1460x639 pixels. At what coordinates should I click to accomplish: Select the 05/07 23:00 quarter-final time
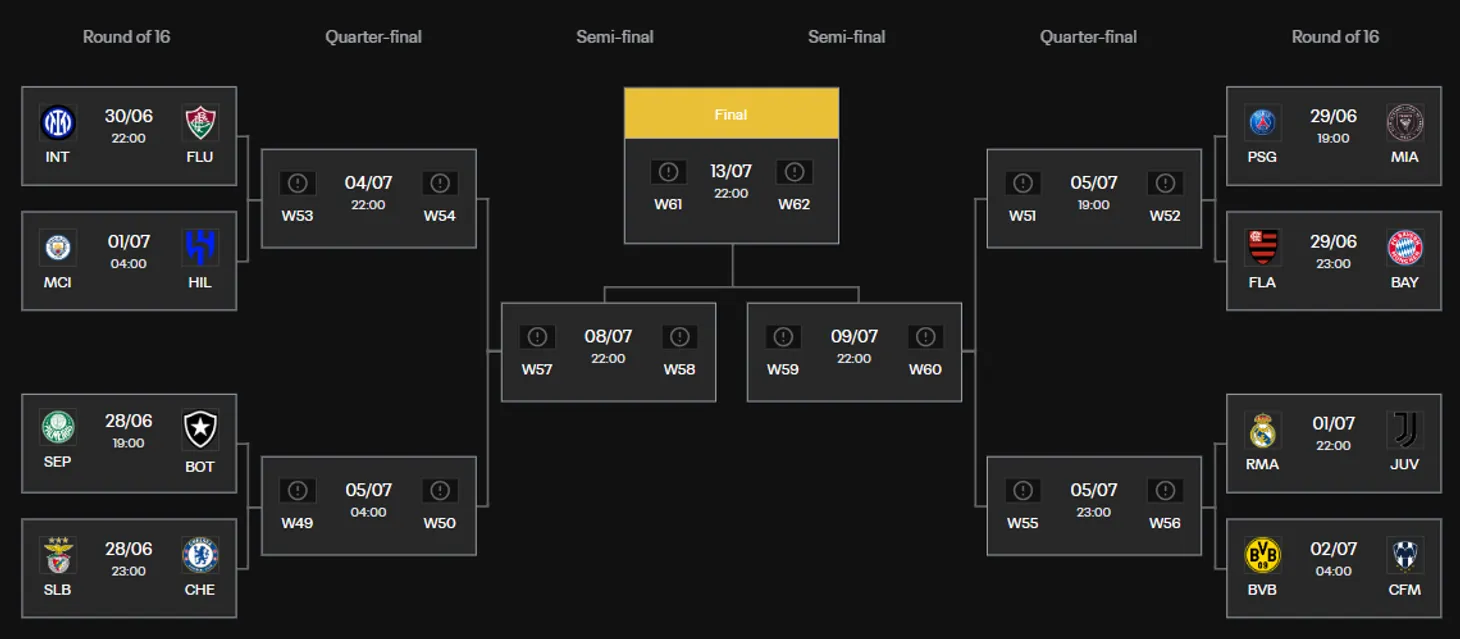pos(1093,512)
